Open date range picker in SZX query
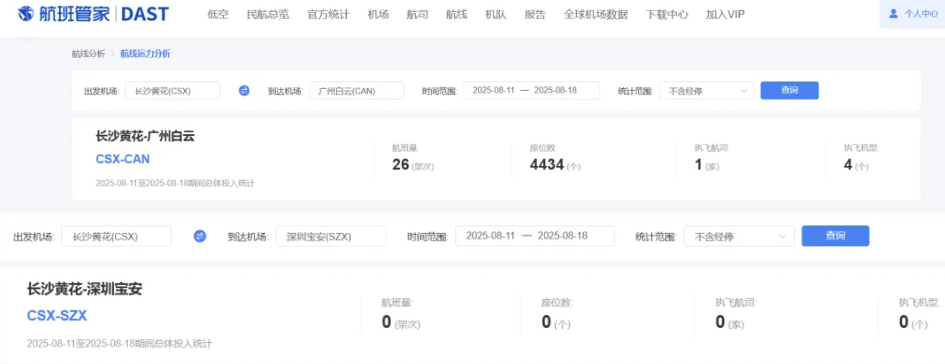 click(x=535, y=236)
